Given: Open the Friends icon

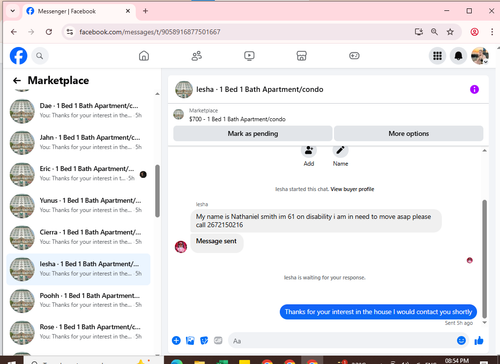Looking at the screenshot, I should [x=197, y=56].
